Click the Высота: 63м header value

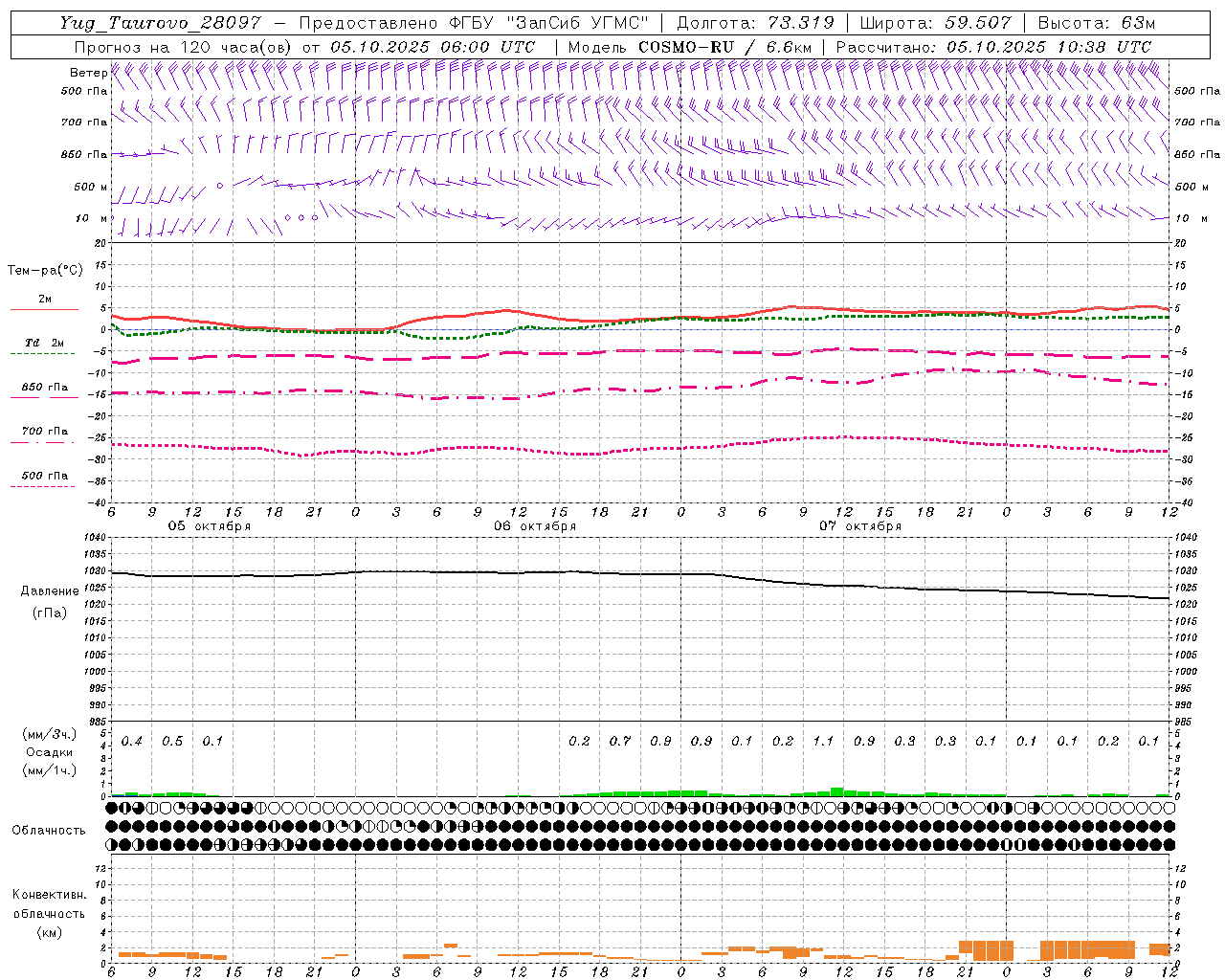tap(1096, 23)
